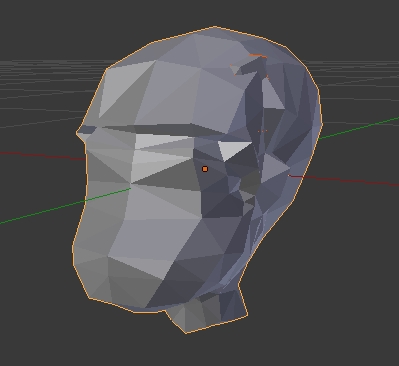
Task: Click the small orange dashes behind the ear
Action: pyautogui.click(x=263, y=131)
